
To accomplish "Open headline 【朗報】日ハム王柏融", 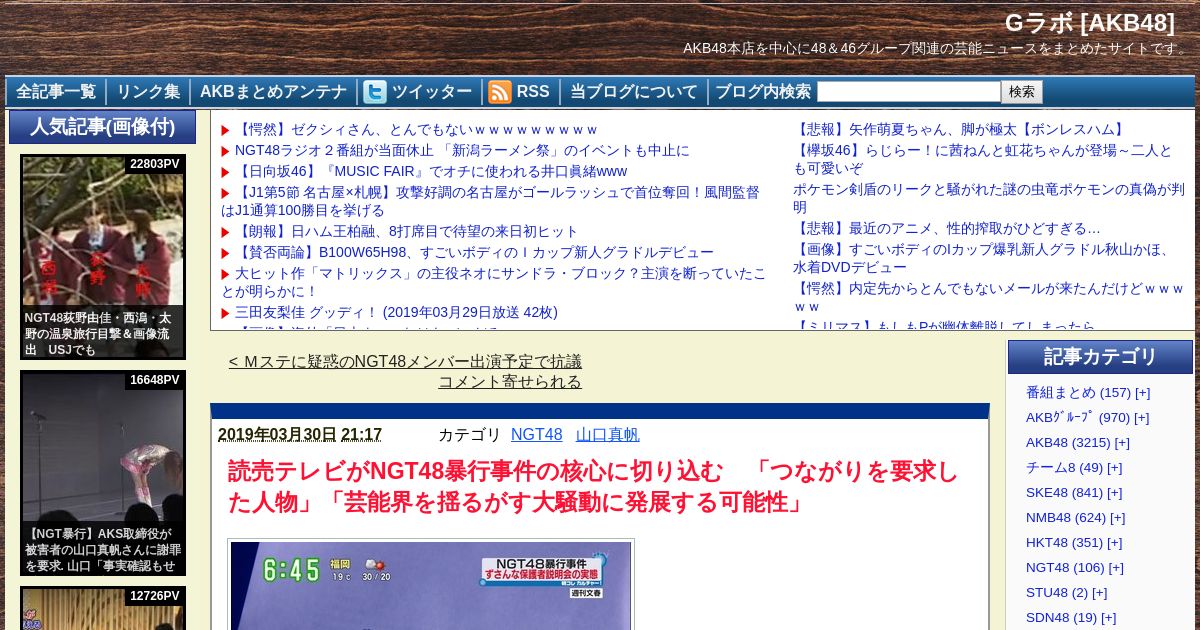I will pos(407,232).
